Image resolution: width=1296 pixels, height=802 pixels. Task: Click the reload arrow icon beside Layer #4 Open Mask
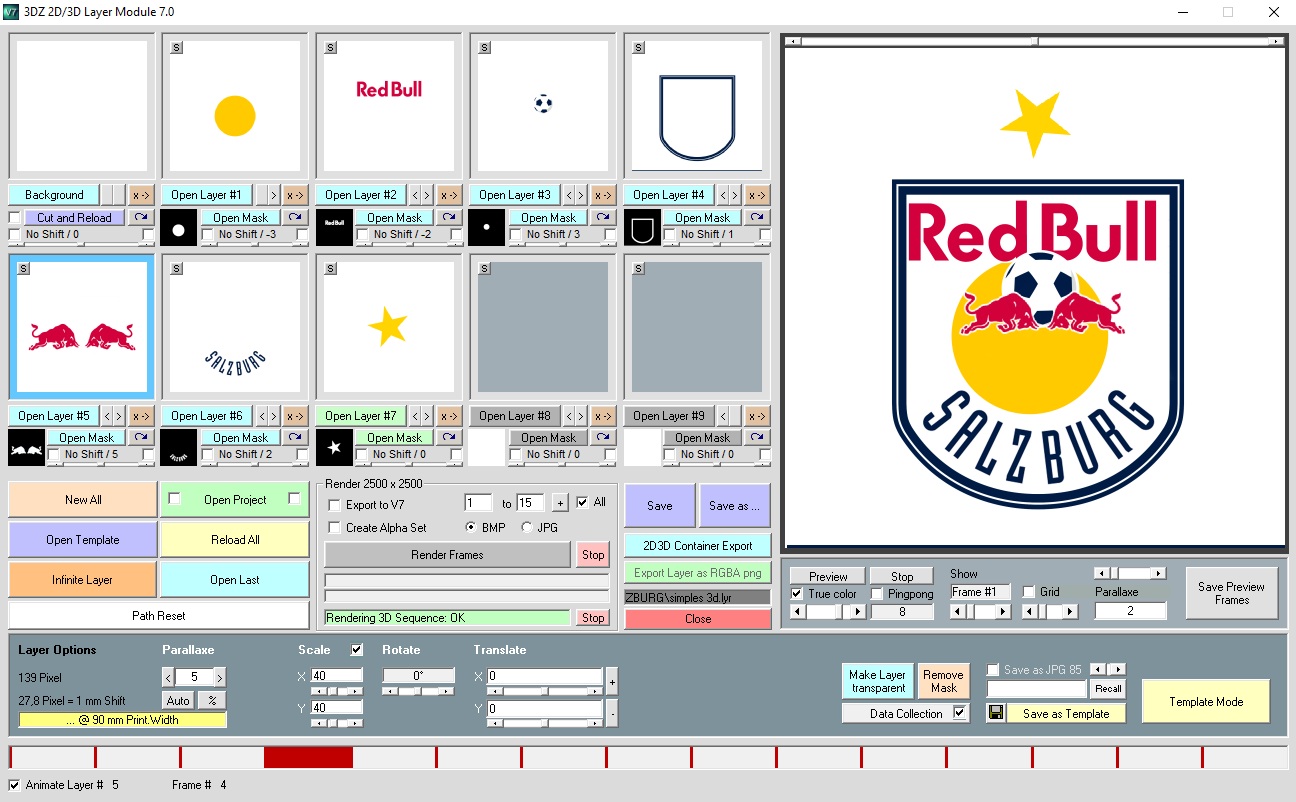point(757,217)
